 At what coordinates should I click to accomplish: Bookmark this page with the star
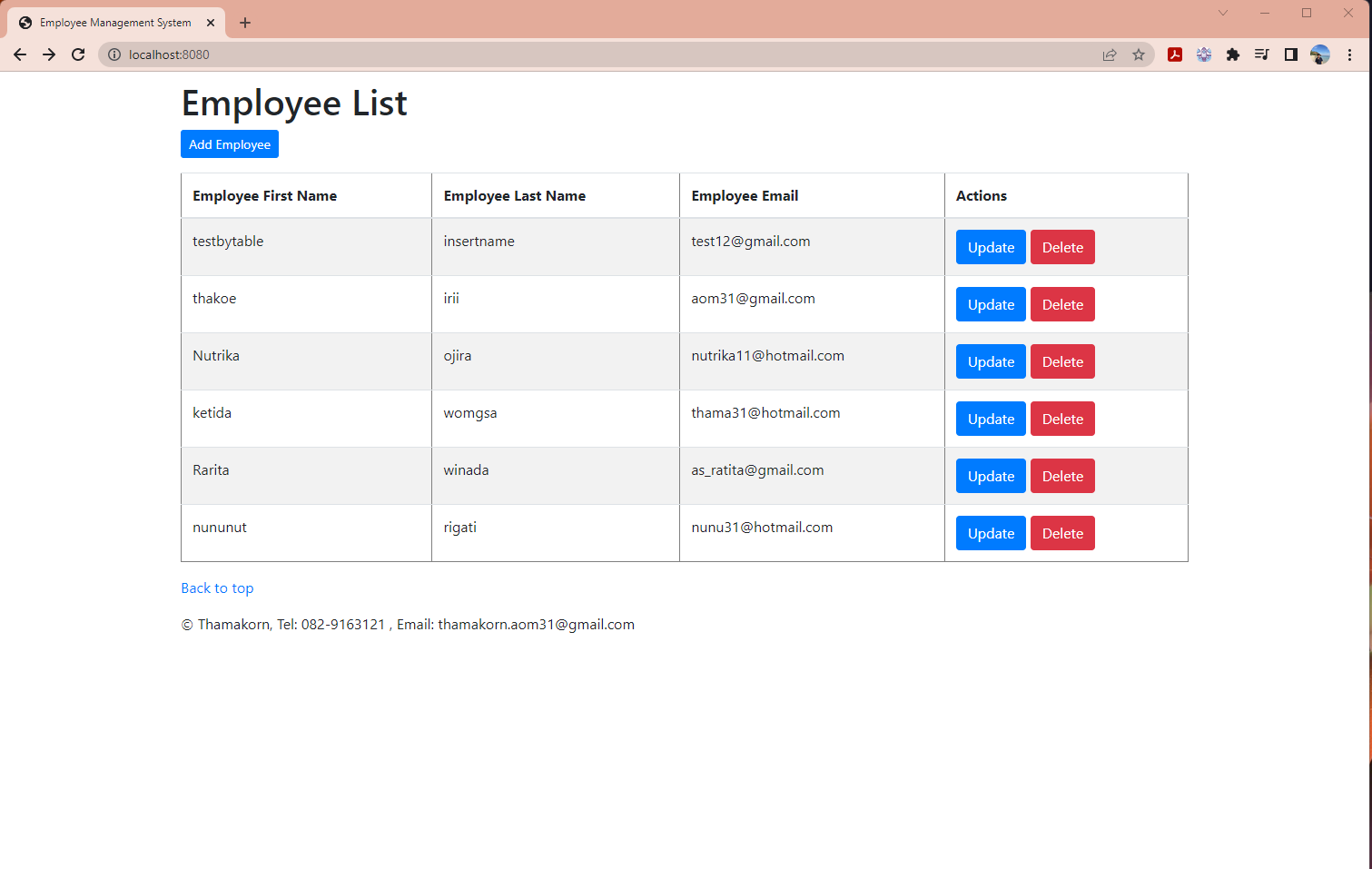click(1139, 54)
